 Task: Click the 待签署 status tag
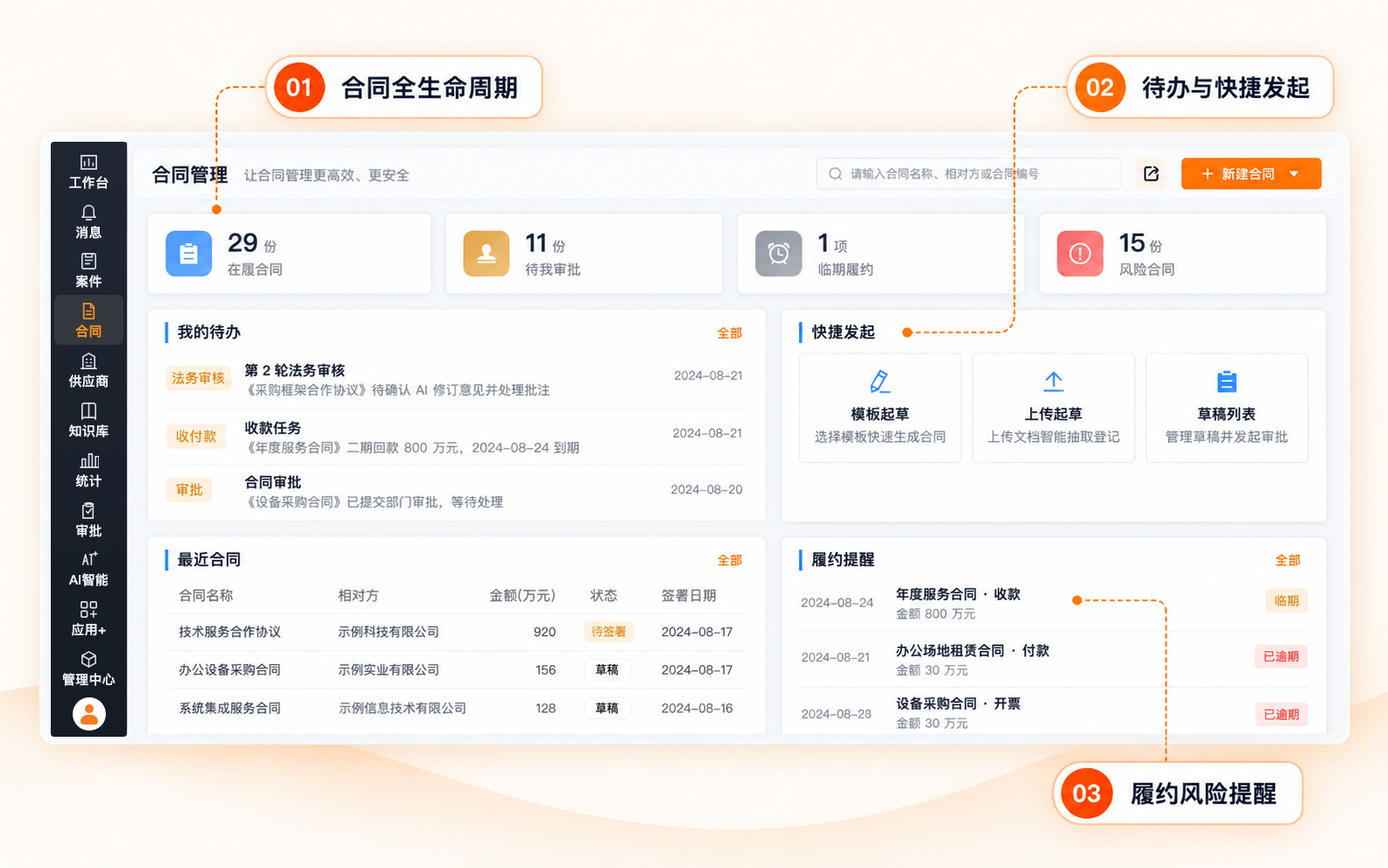coord(608,632)
